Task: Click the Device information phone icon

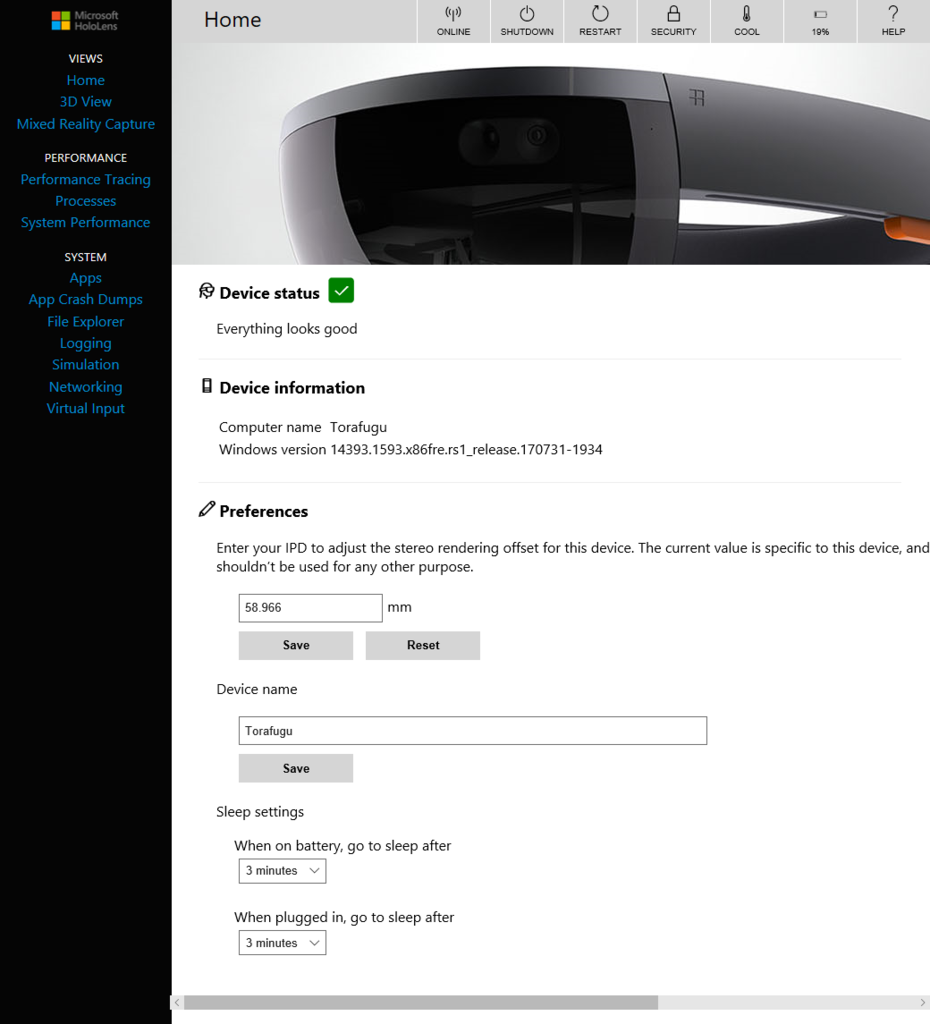Action: (x=206, y=386)
